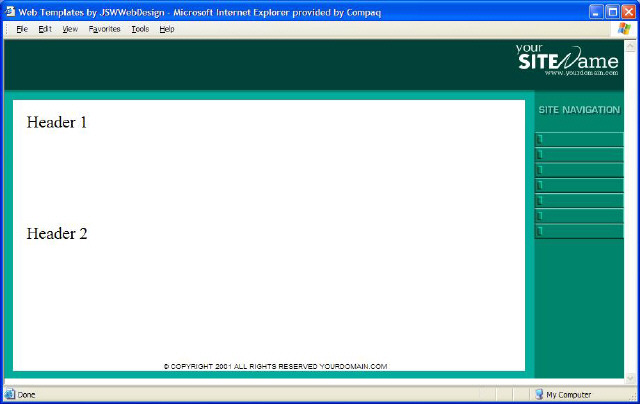Open the File menu
Screen dimensions: 640x404
[x=21, y=29]
